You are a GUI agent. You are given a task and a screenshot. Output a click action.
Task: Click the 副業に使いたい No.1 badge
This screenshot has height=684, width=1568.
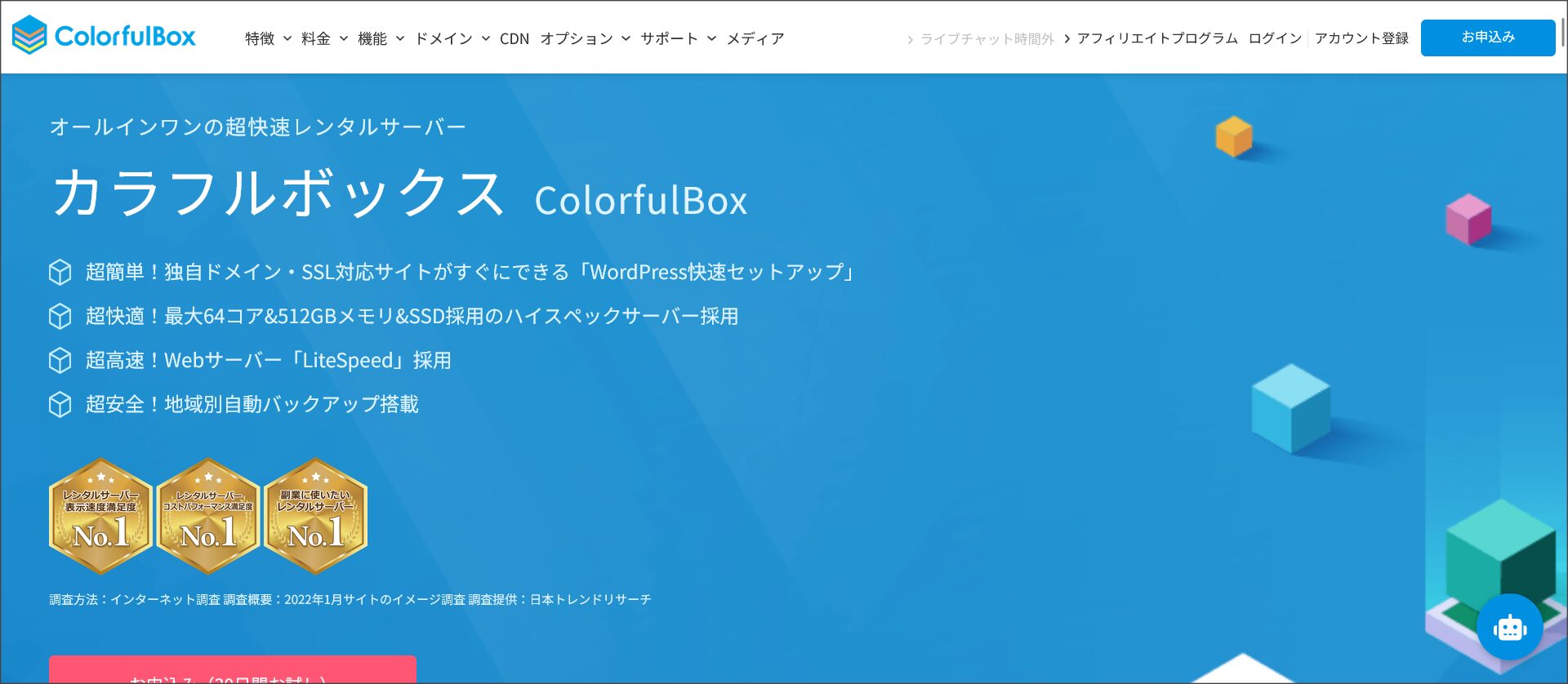pos(316,516)
